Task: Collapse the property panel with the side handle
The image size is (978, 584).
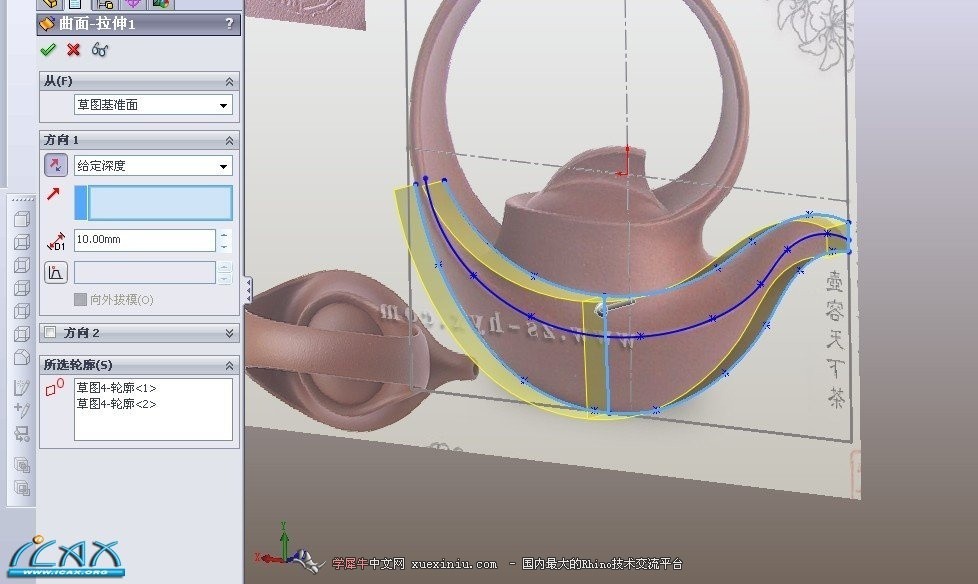Action: (248, 290)
